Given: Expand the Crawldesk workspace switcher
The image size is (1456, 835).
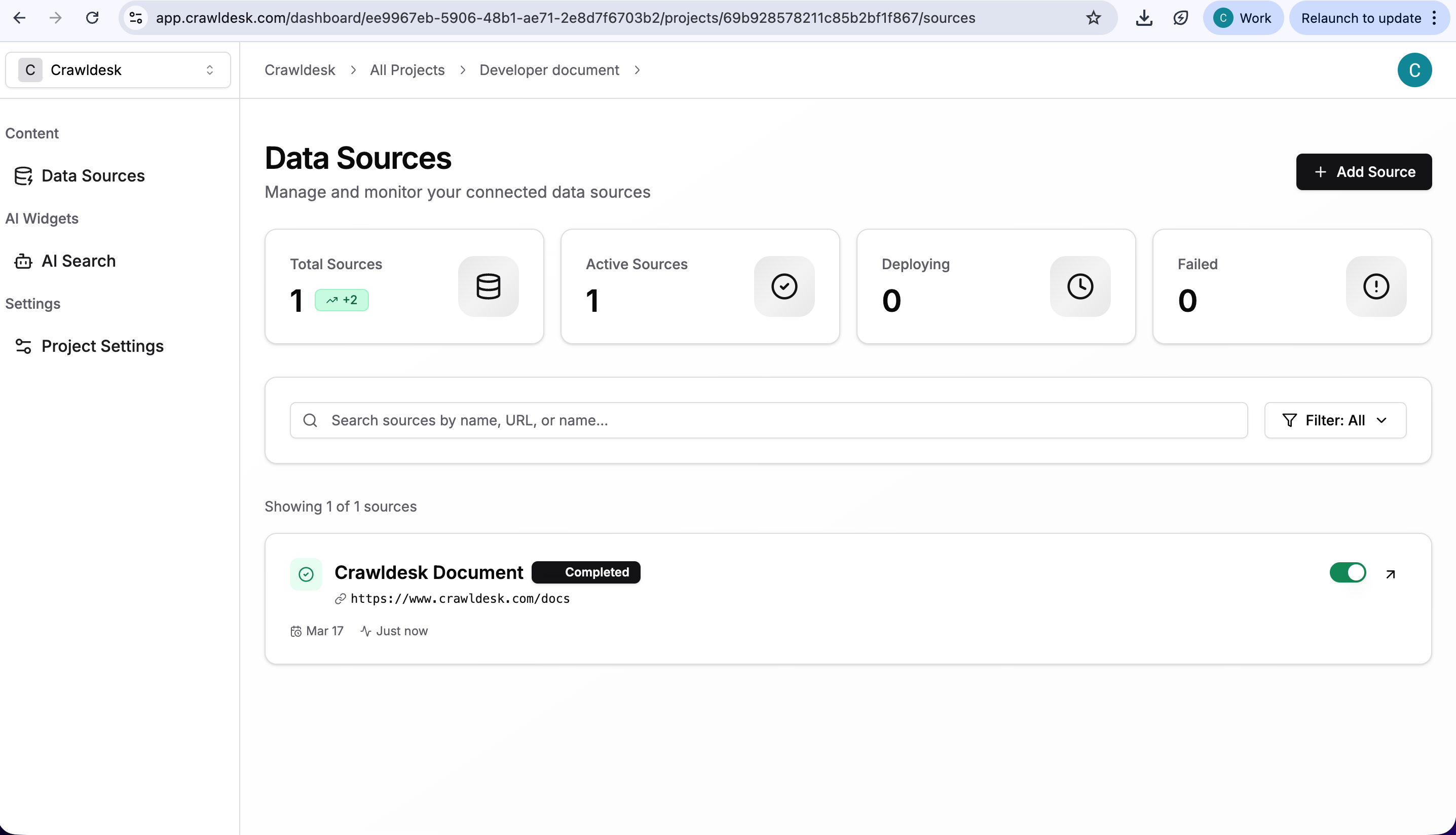Looking at the screenshot, I should (x=118, y=70).
